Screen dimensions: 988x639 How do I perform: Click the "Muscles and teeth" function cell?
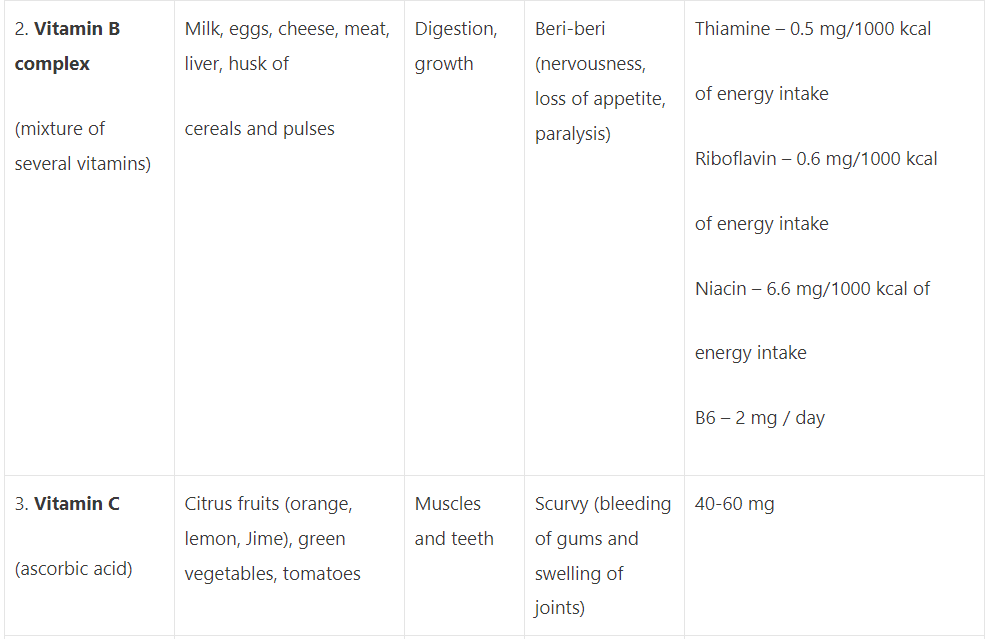pos(454,521)
